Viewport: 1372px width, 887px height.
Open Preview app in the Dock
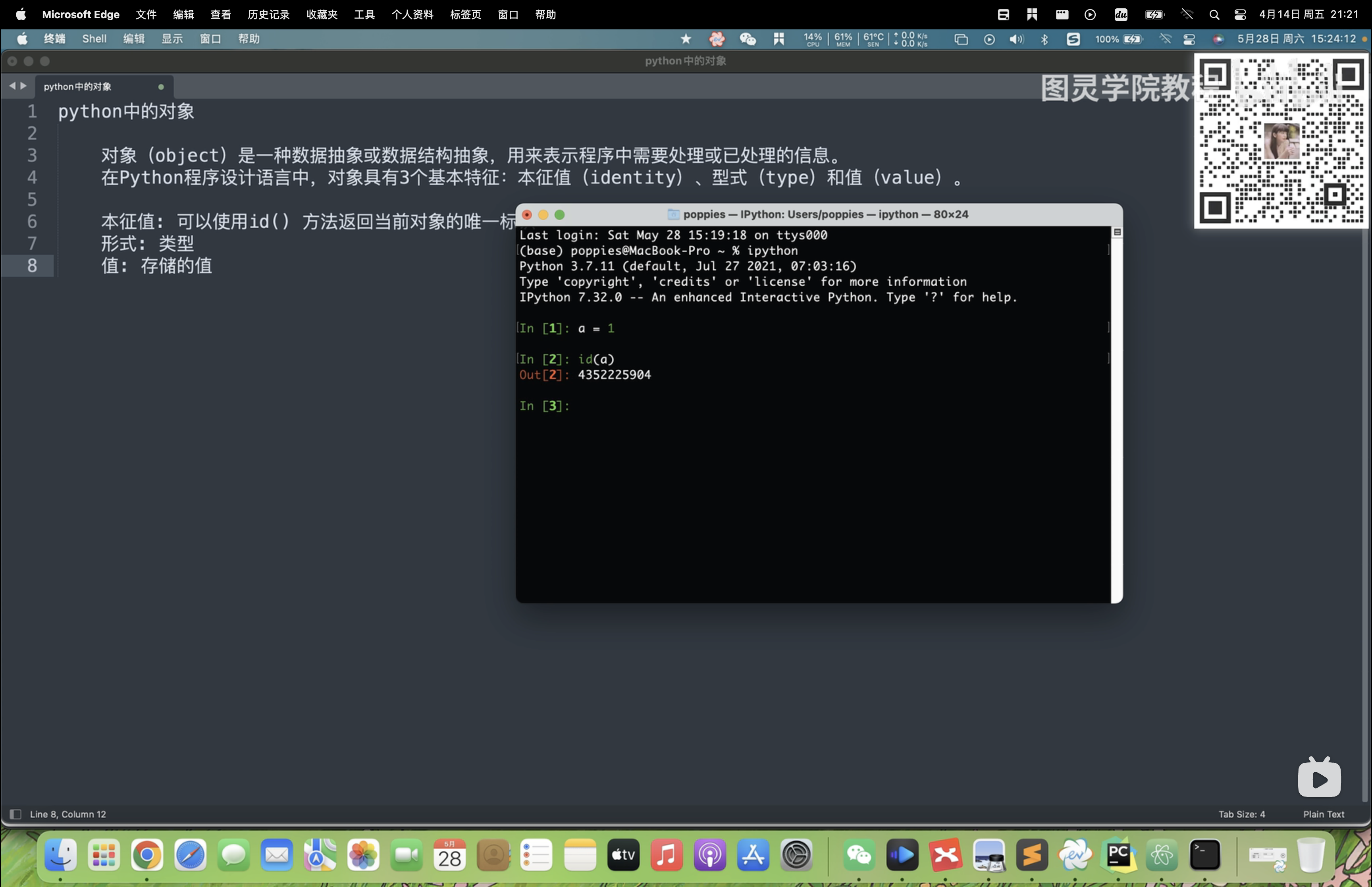989,855
